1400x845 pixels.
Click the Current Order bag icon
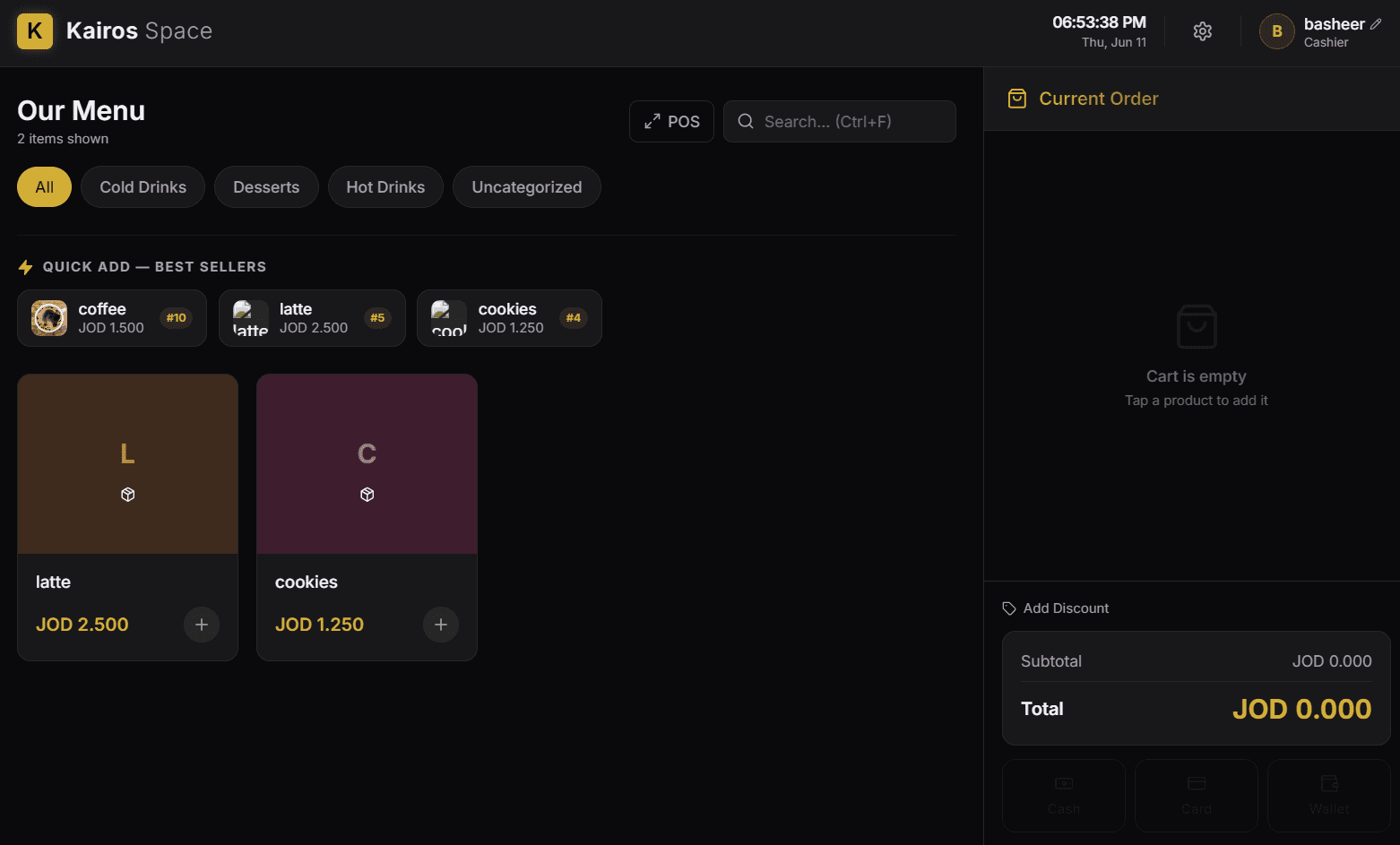(1017, 99)
